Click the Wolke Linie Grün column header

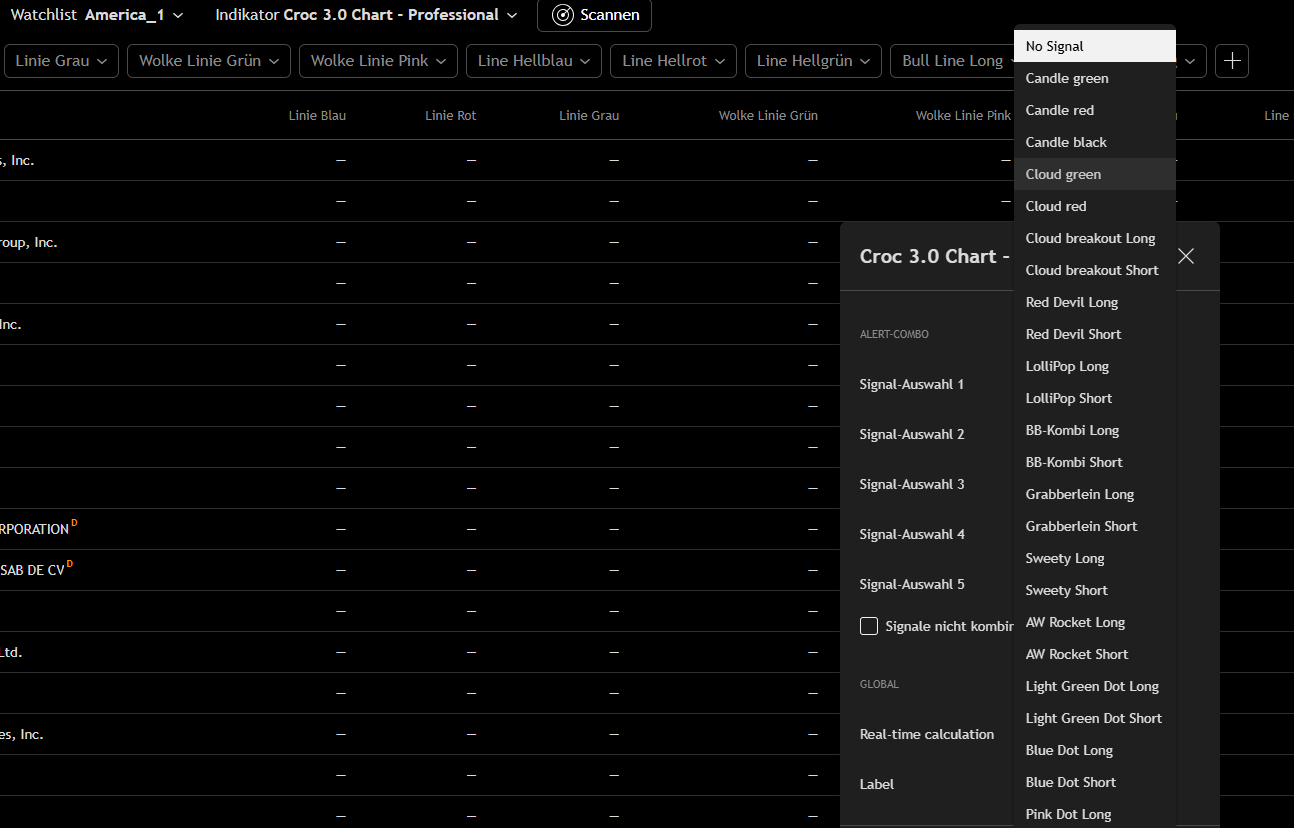tap(767, 116)
